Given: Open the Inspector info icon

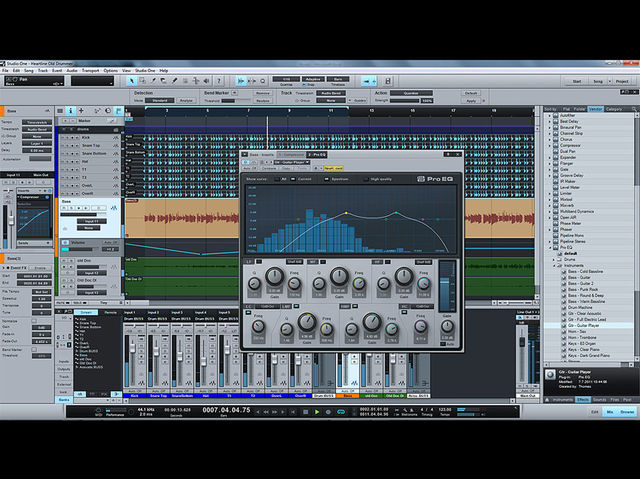Looking at the screenshot, I should (71, 111).
